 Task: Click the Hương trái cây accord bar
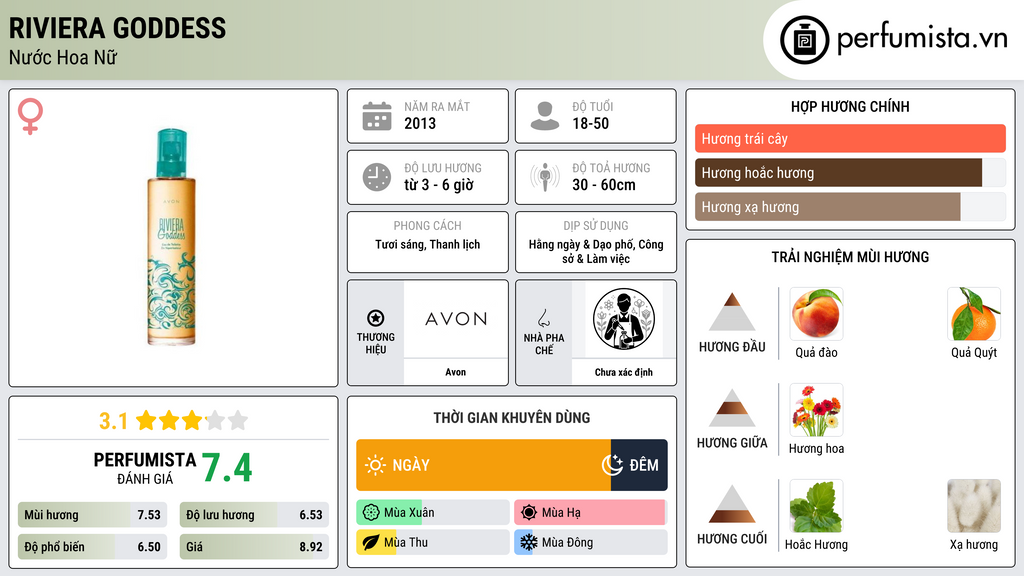pyautogui.click(x=850, y=138)
